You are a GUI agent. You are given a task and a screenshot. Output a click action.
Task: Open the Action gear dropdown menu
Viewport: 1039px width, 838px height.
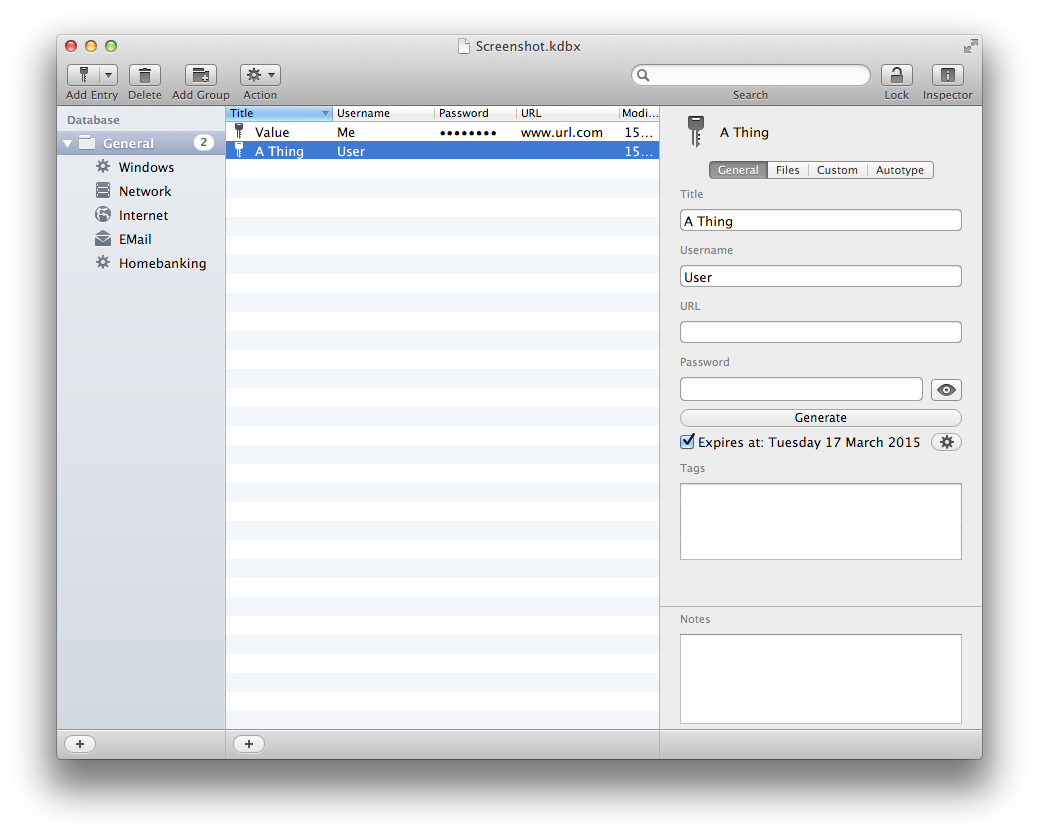click(x=260, y=75)
